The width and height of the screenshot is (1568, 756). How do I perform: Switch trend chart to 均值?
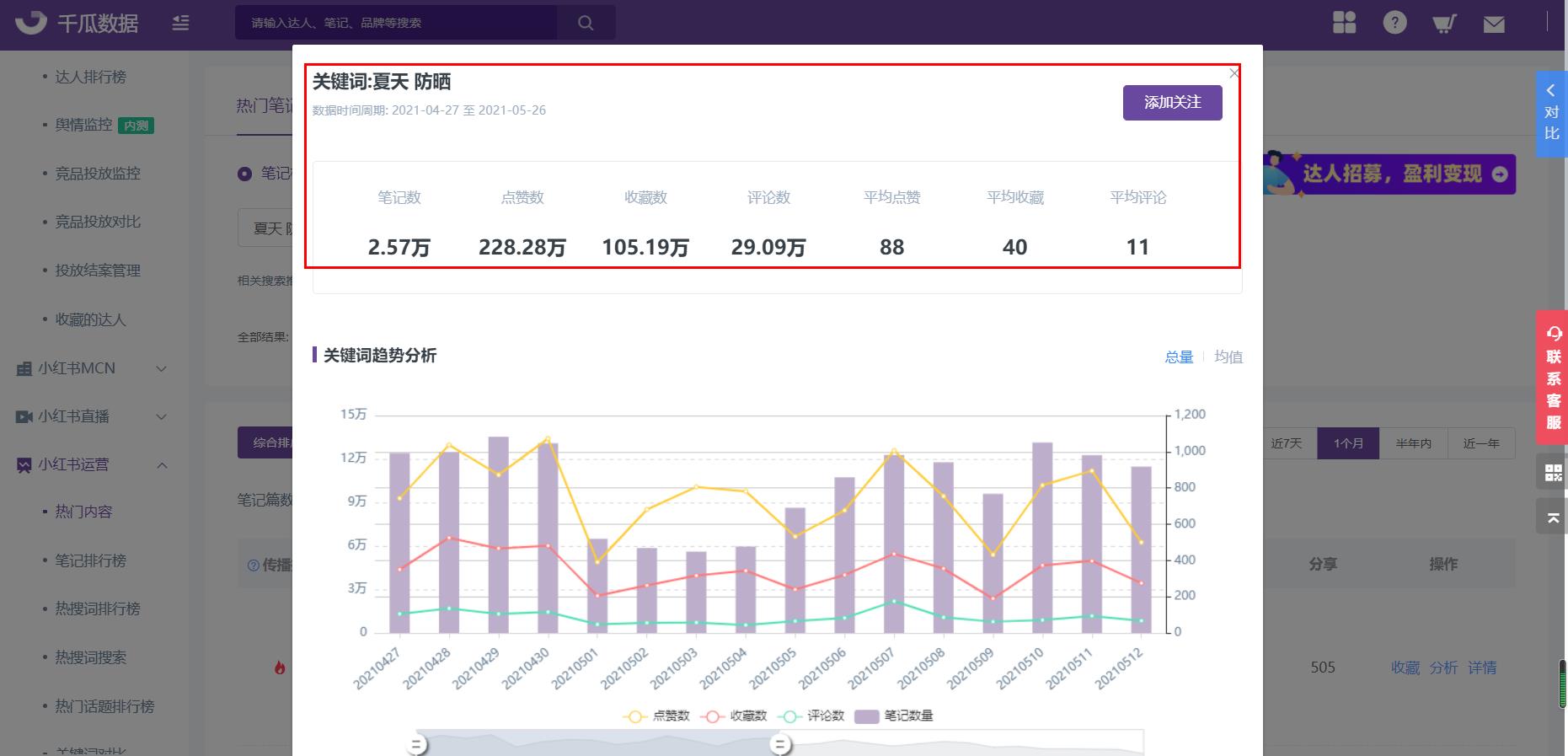(x=1228, y=357)
